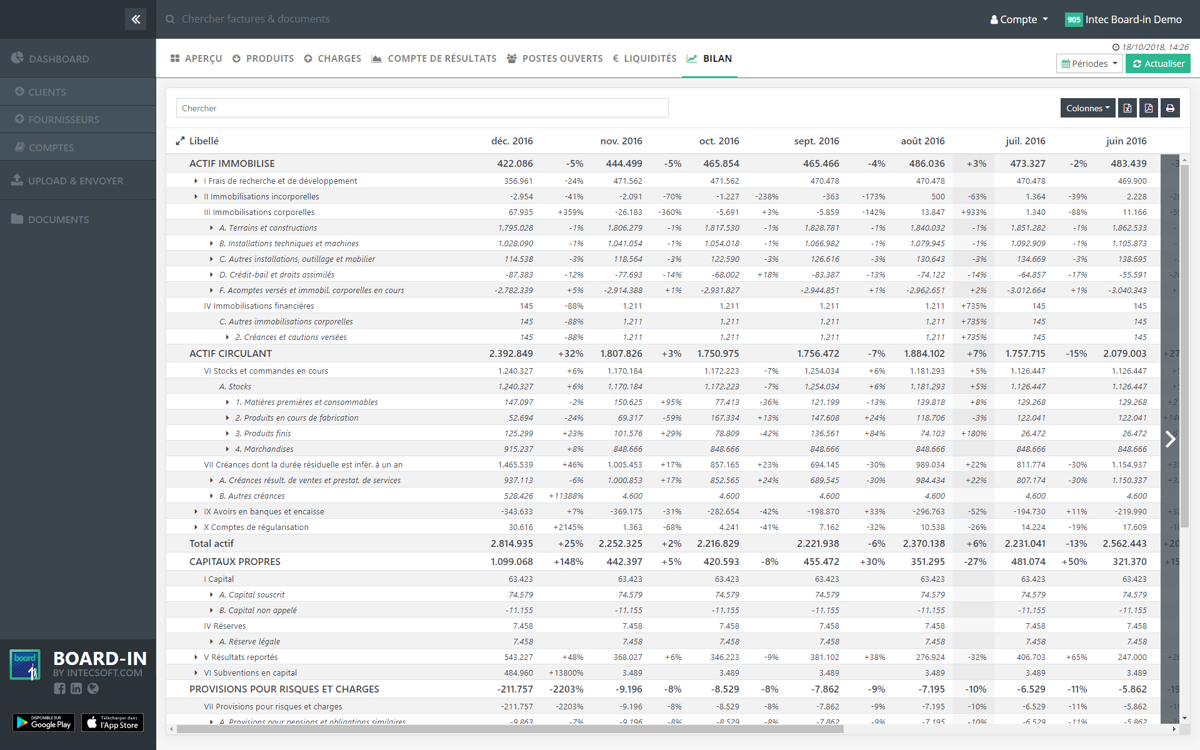Open the Facebook icon in sidebar
Image resolution: width=1200 pixels, height=750 pixels.
click(60, 688)
